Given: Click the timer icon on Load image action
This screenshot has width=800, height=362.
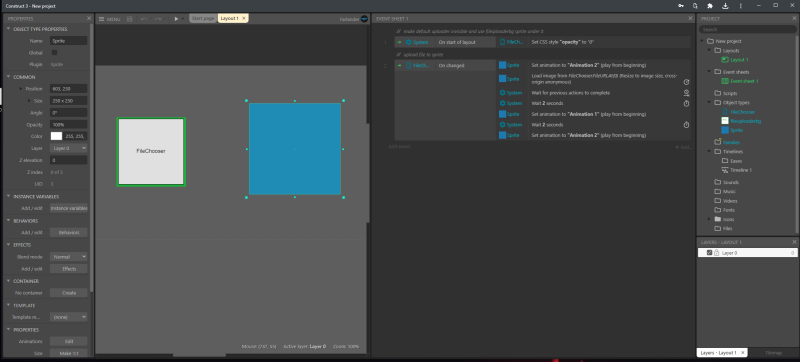Looking at the screenshot, I should click(686, 82).
